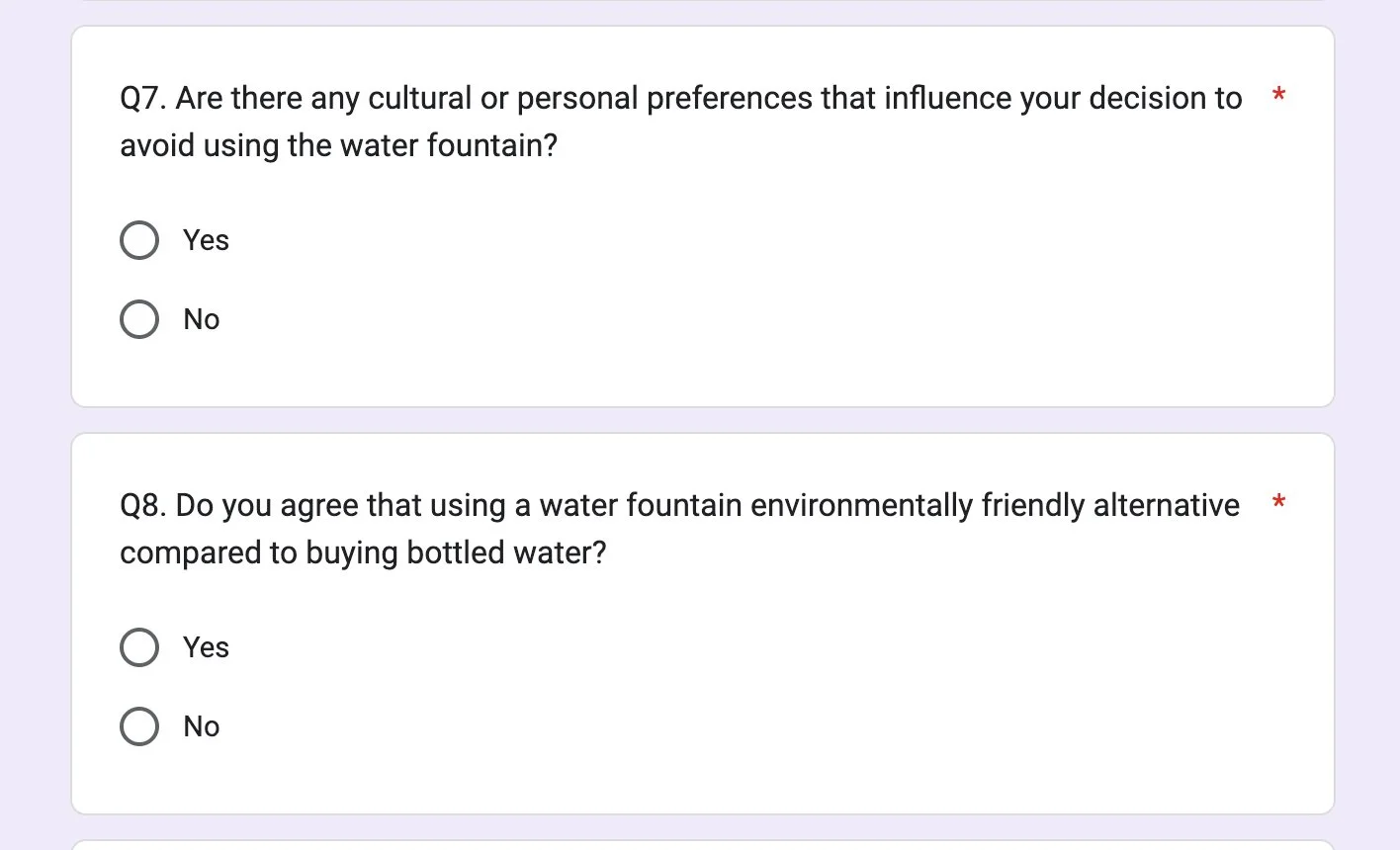Choose the No radio circle under Q8
The image size is (1400, 850).
click(139, 726)
